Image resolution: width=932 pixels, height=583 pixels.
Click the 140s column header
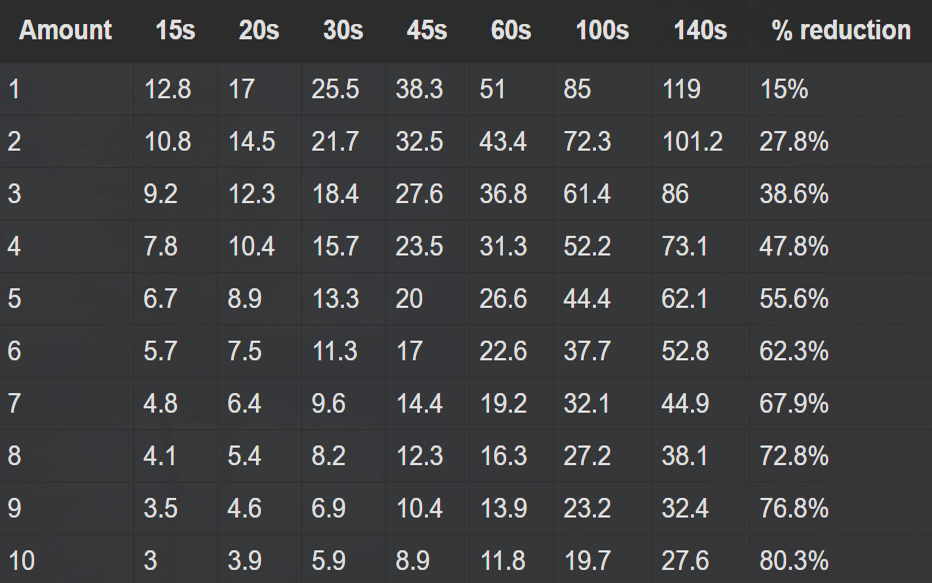click(700, 30)
